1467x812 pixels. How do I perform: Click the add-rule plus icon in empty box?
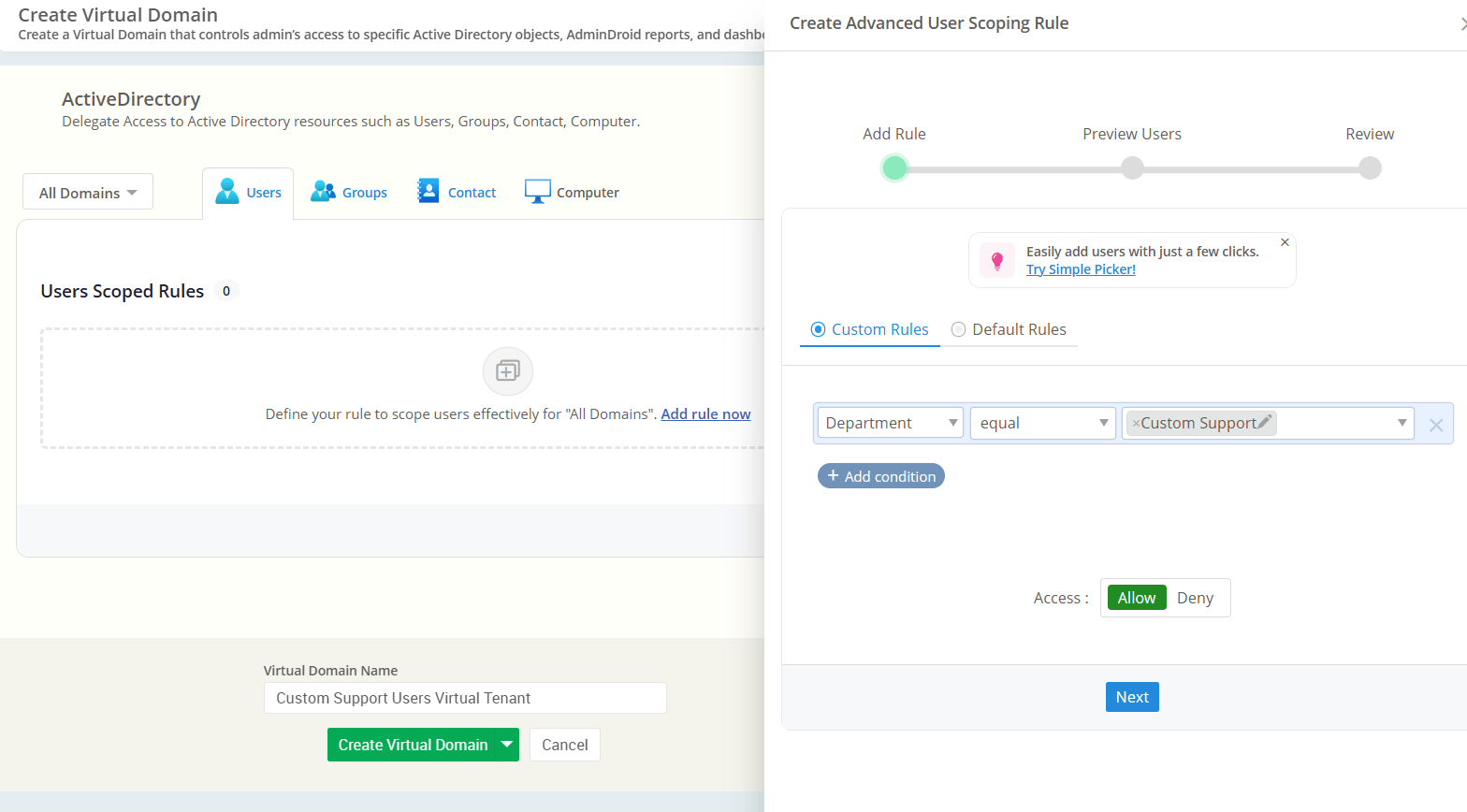point(508,371)
